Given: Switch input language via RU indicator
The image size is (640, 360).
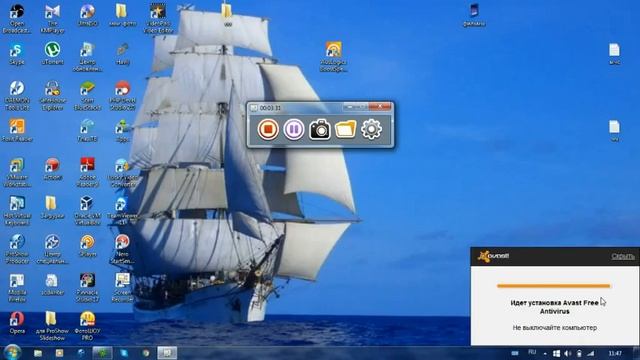Looking at the screenshot, I should (x=532, y=352).
